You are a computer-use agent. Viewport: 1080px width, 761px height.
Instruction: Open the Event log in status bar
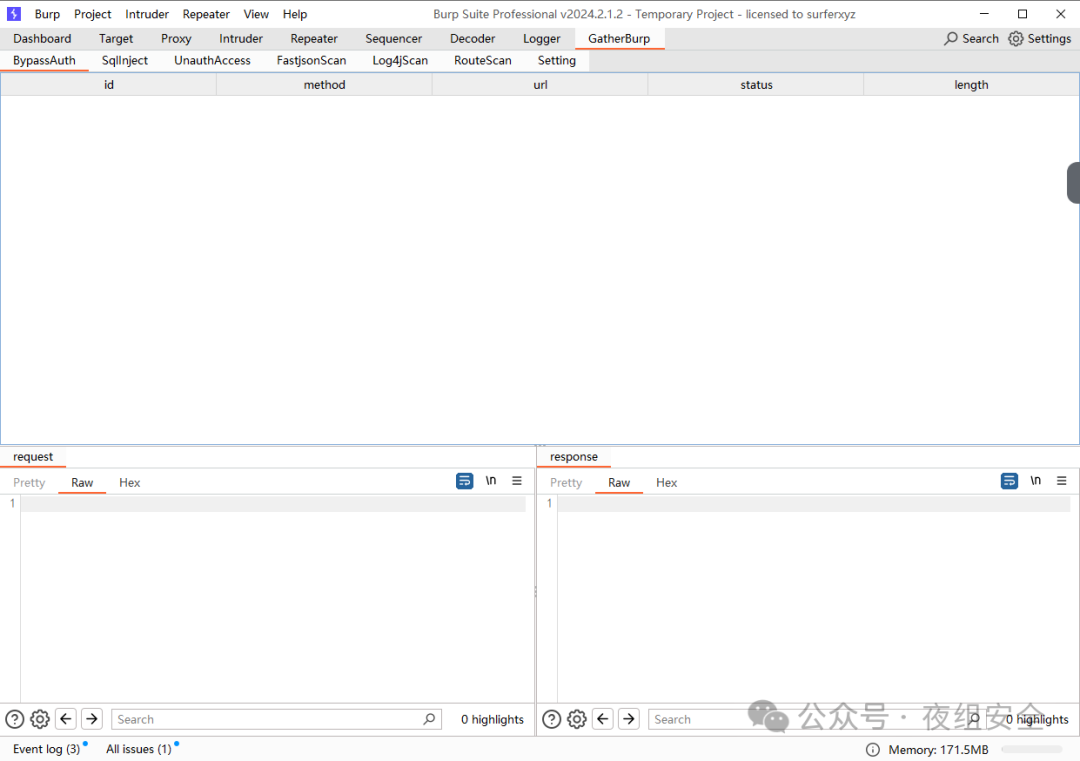pyautogui.click(x=46, y=749)
